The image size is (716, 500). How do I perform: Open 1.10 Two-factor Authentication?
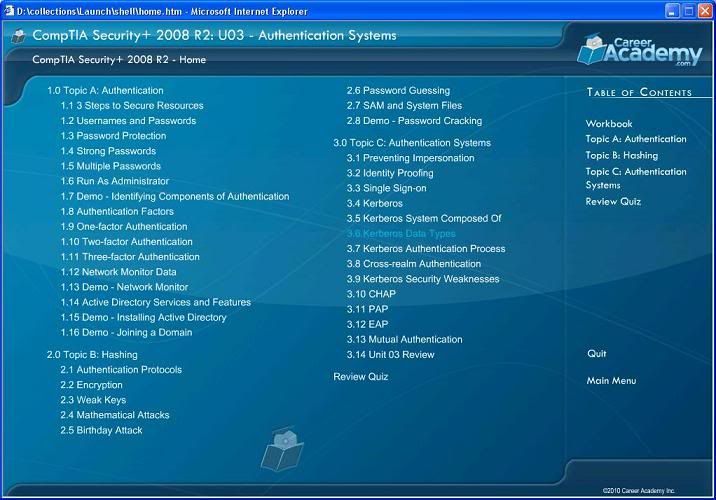click(126, 242)
